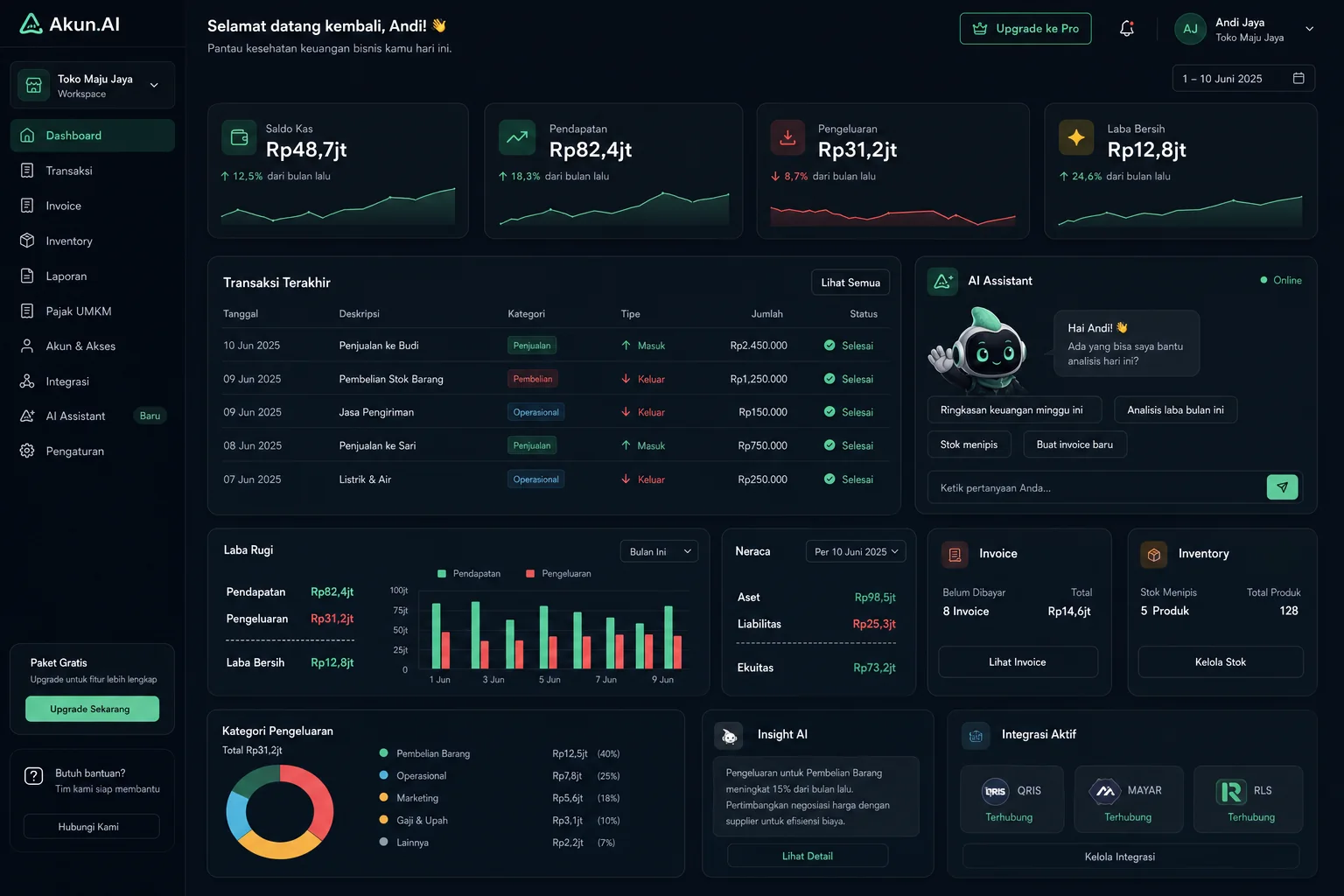This screenshot has width=1344, height=896.
Task: Click the Pengeluaran red legend swatch
Action: pyautogui.click(x=530, y=574)
